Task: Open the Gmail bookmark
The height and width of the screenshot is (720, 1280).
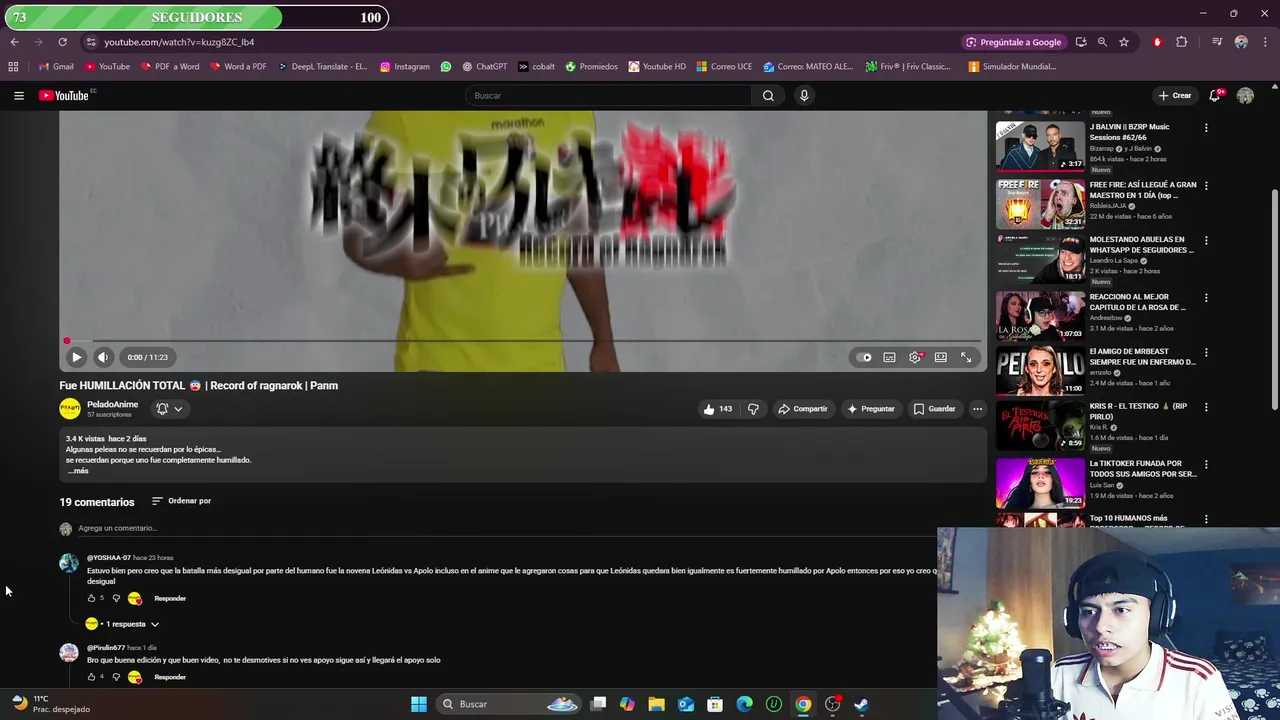Action: pos(56,66)
